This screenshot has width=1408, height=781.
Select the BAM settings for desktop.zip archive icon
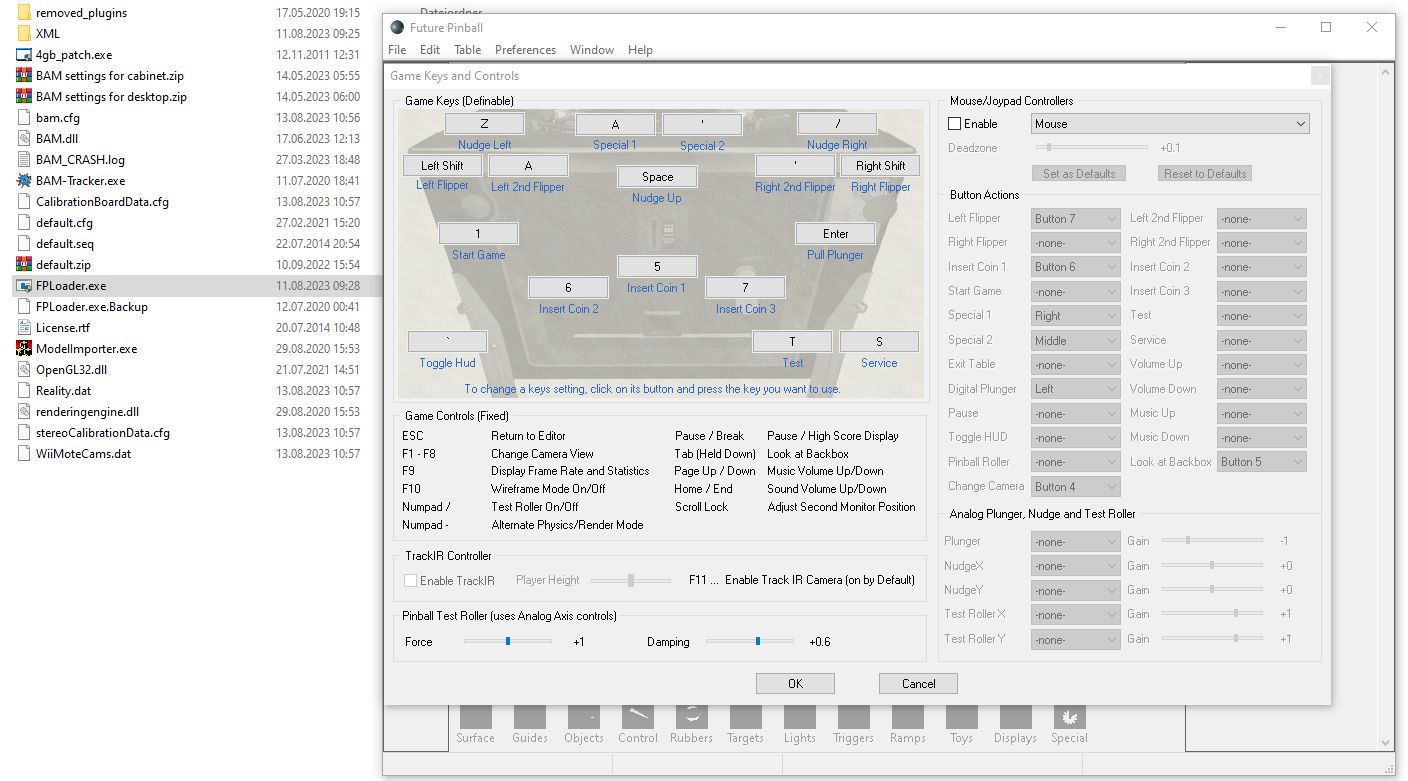[25, 97]
